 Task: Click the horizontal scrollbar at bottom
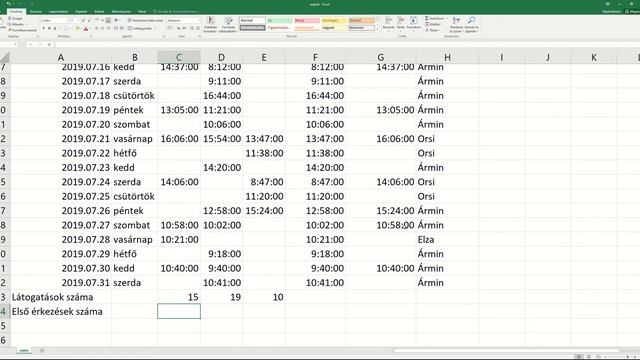(506, 350)
